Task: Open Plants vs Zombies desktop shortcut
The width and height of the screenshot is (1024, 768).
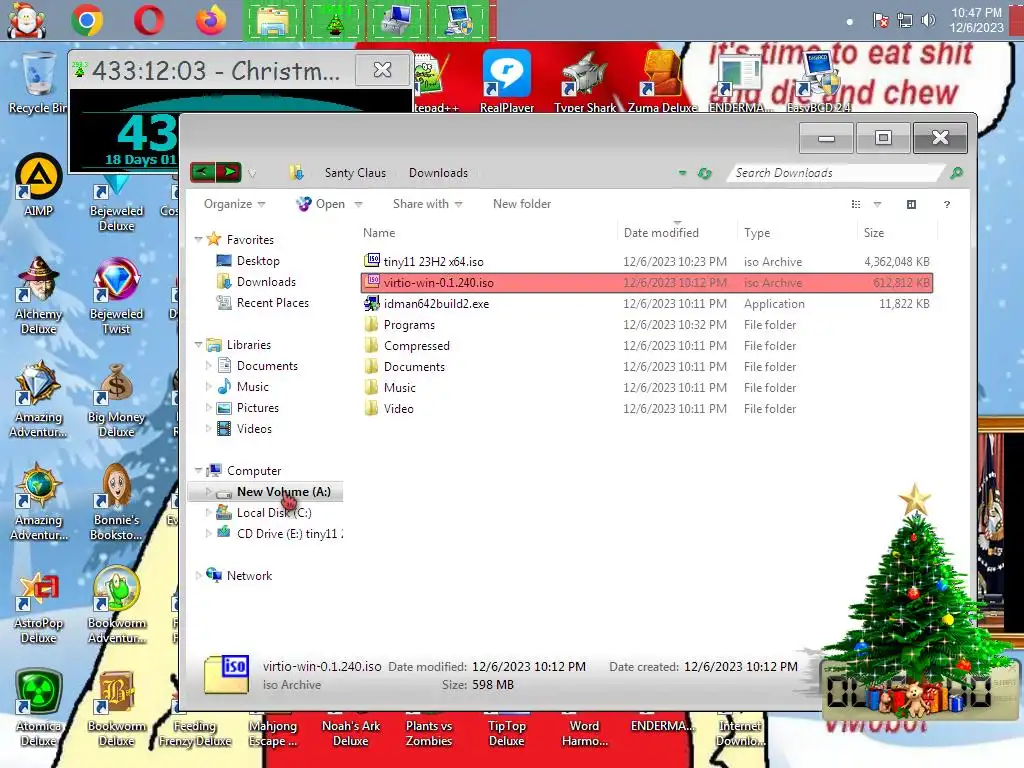Action: (428, 731)
